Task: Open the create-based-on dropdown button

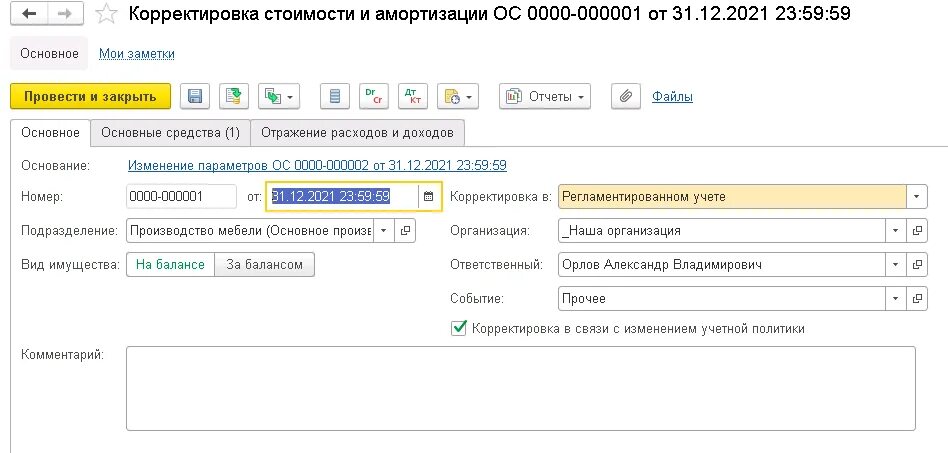Action: click(x=279, y=96)
